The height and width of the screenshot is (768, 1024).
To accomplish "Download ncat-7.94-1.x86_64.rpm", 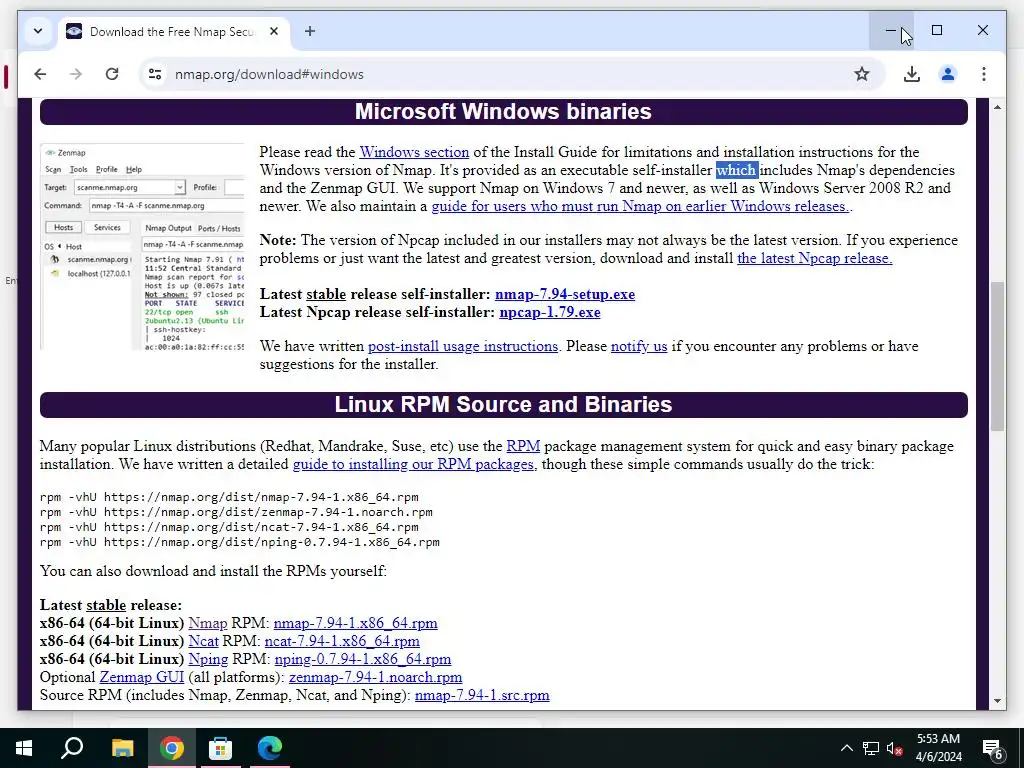I will (342, 641).
